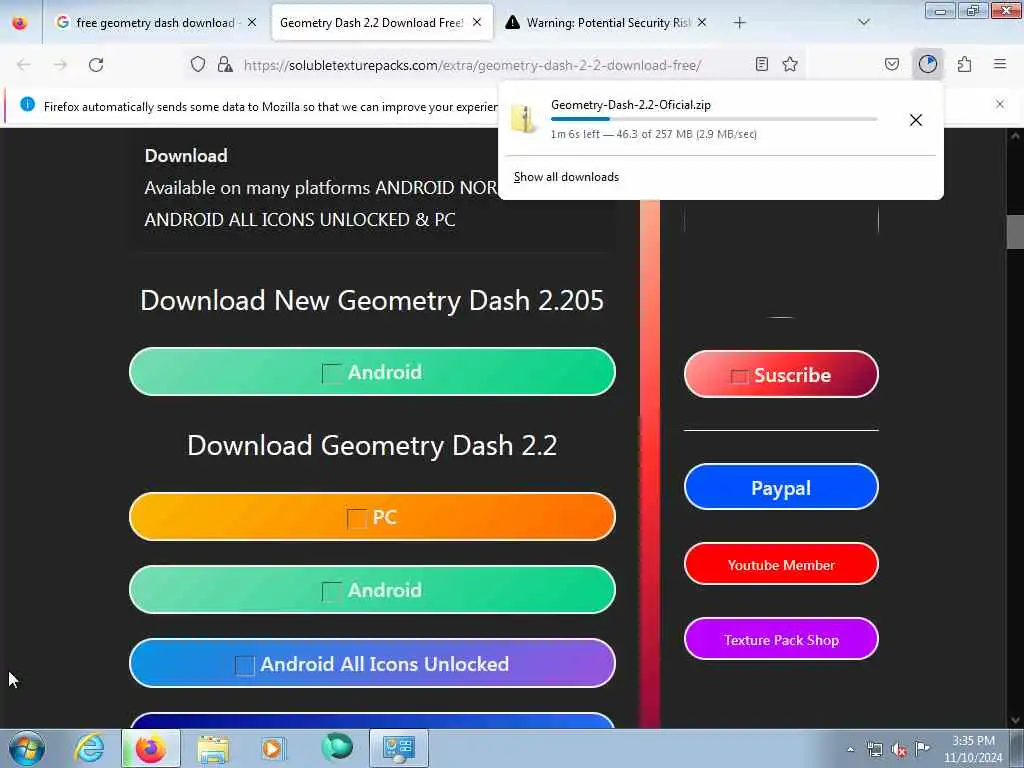The width and height of the screenshot is (1024, 768).
Task: Click the Download New Geometry Dash 2.205 heading
Action: pos(372,300)
